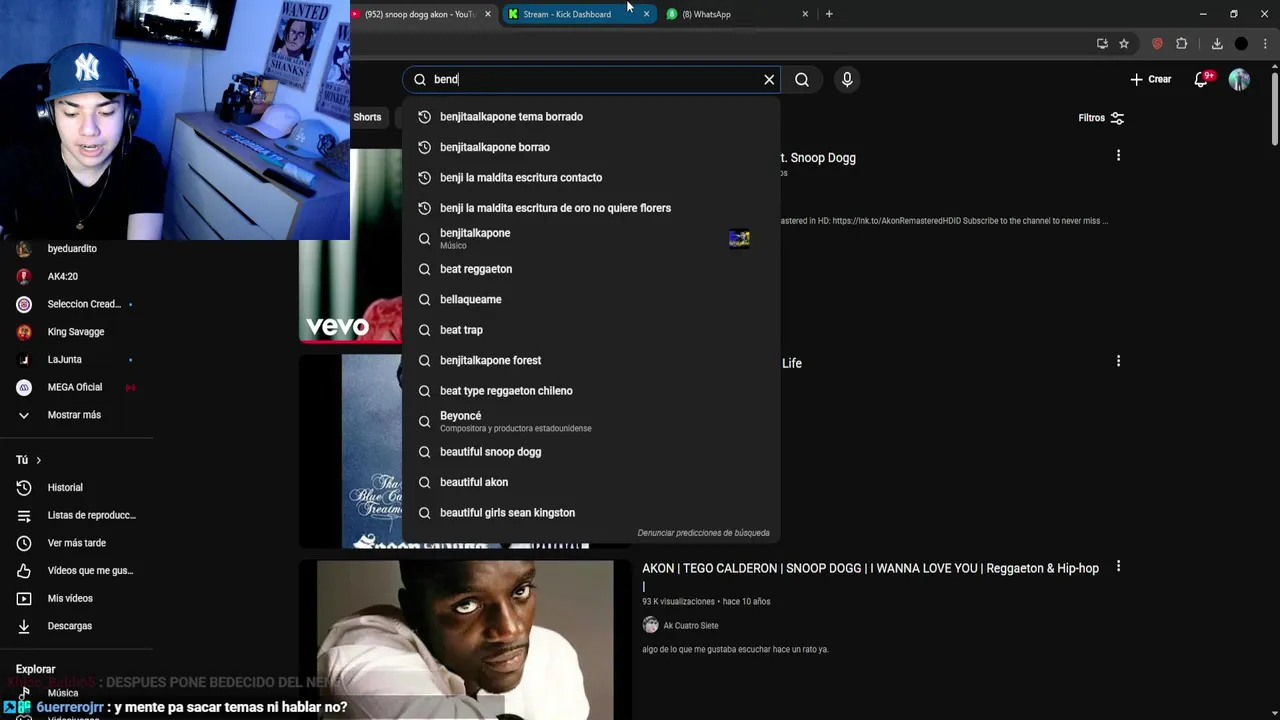Open Videos que me gustan
This screenshot has width=1280, height=720.
click(90, 571)
